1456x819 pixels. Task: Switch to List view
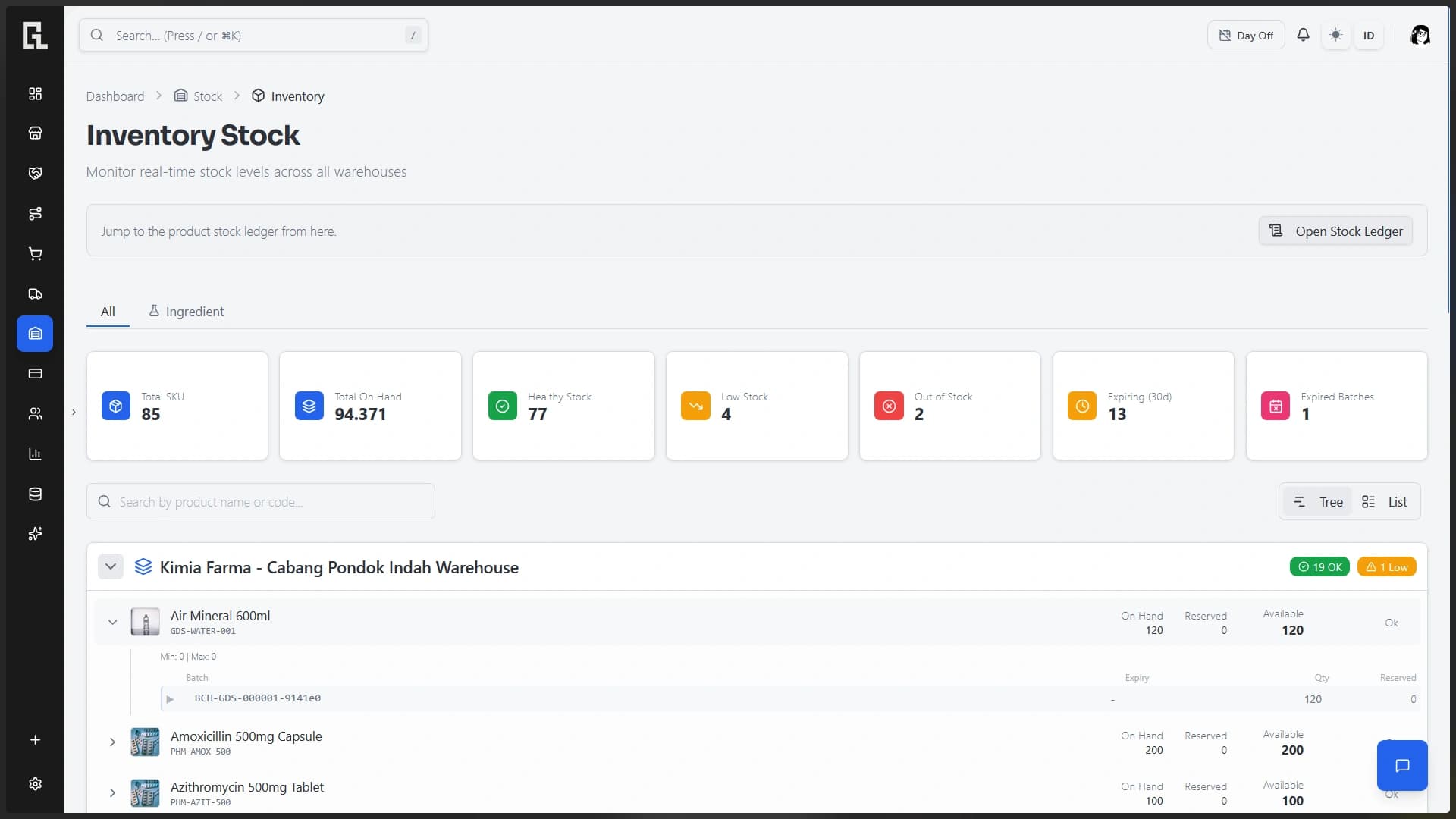point(1385,502)
